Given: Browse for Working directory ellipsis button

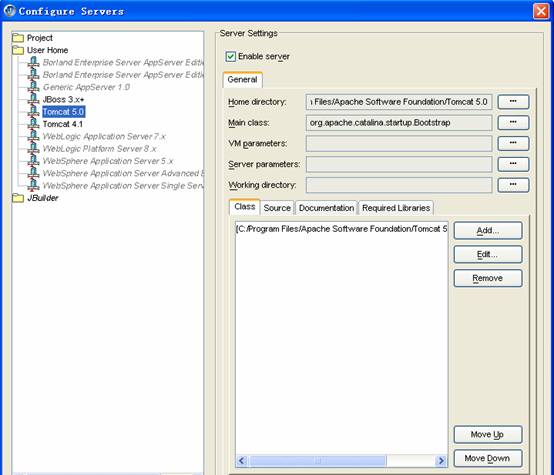Looking at the screenshot, I should 513,185.
